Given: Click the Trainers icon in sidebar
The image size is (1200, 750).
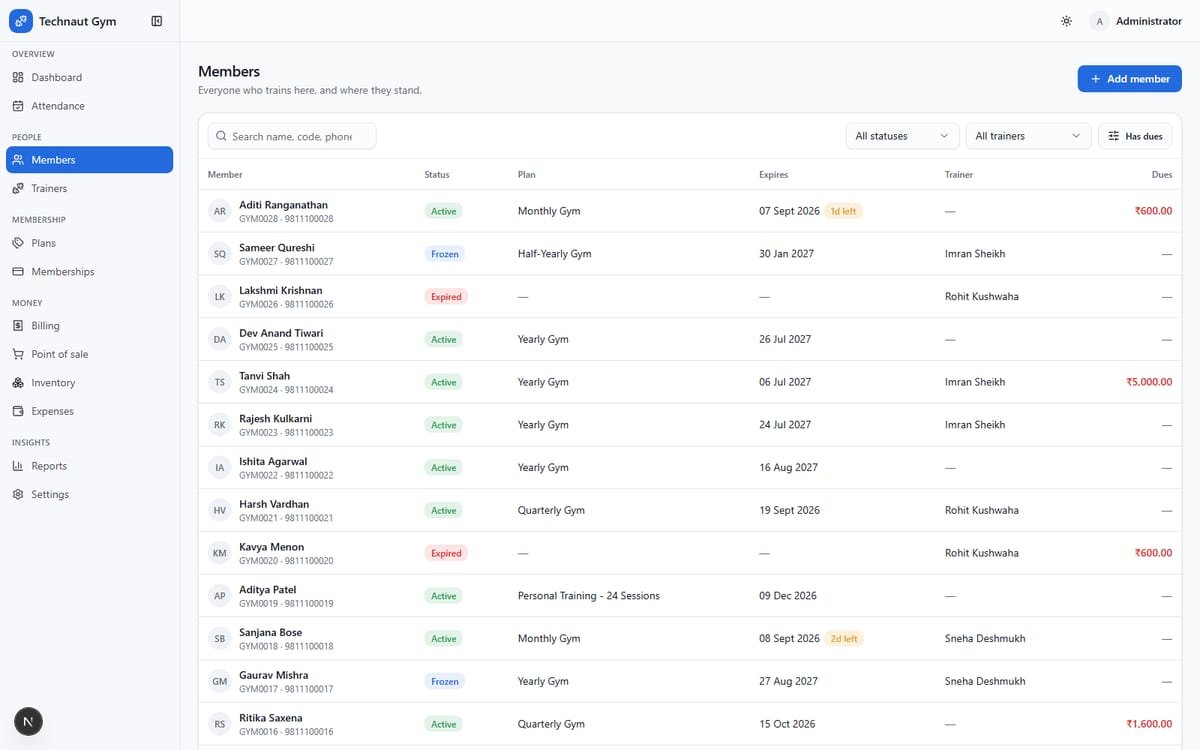Looking at the screenshot, I should [x=18, y=188].
